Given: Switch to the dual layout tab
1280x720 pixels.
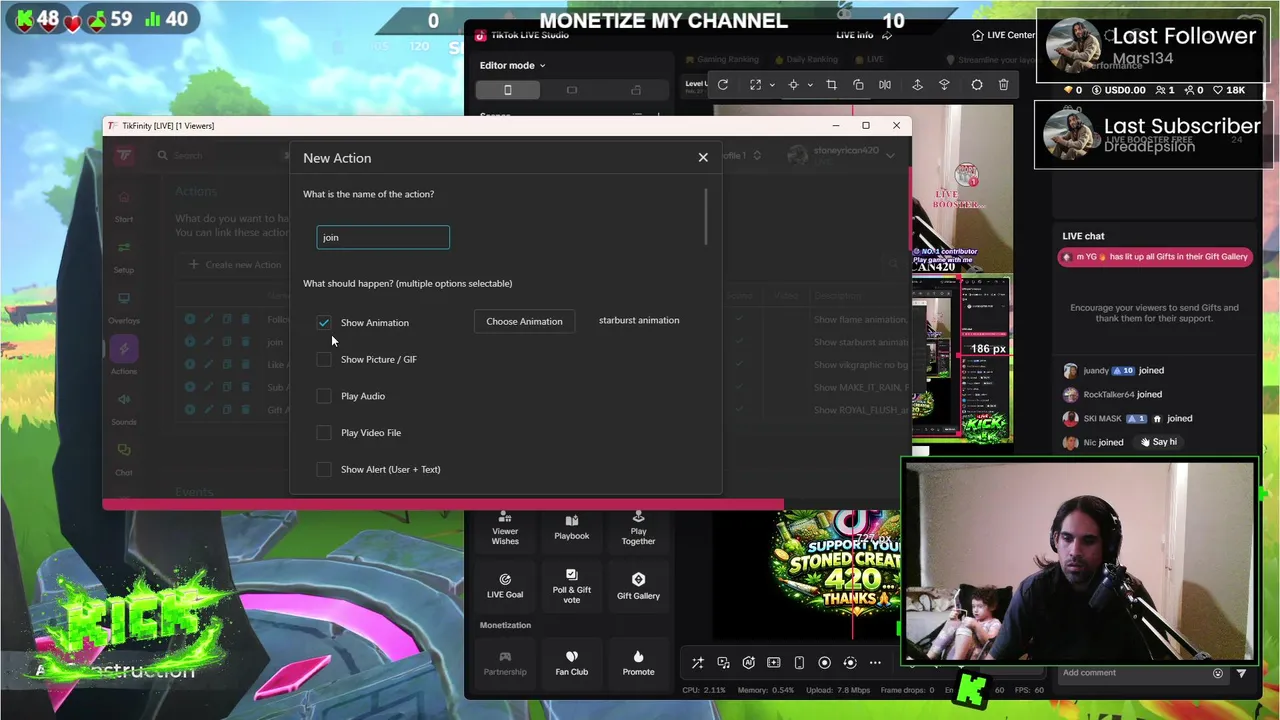Looking at the screenshot, I should [636, 90].
